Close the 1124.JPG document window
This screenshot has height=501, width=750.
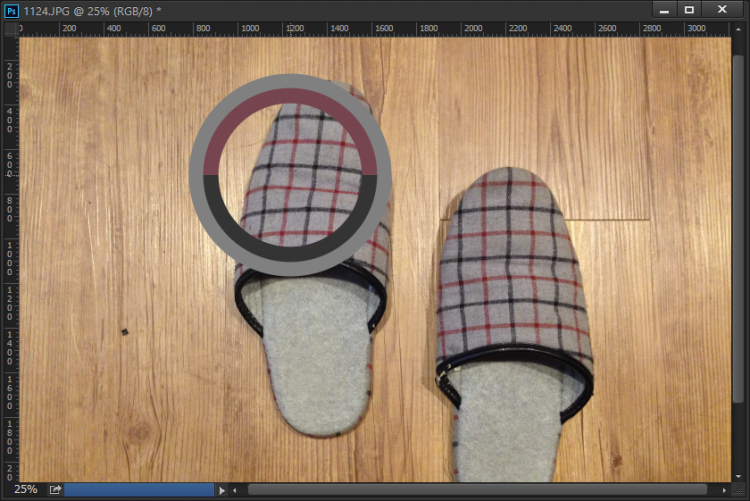pyautogui.click(x=723, y=10)
